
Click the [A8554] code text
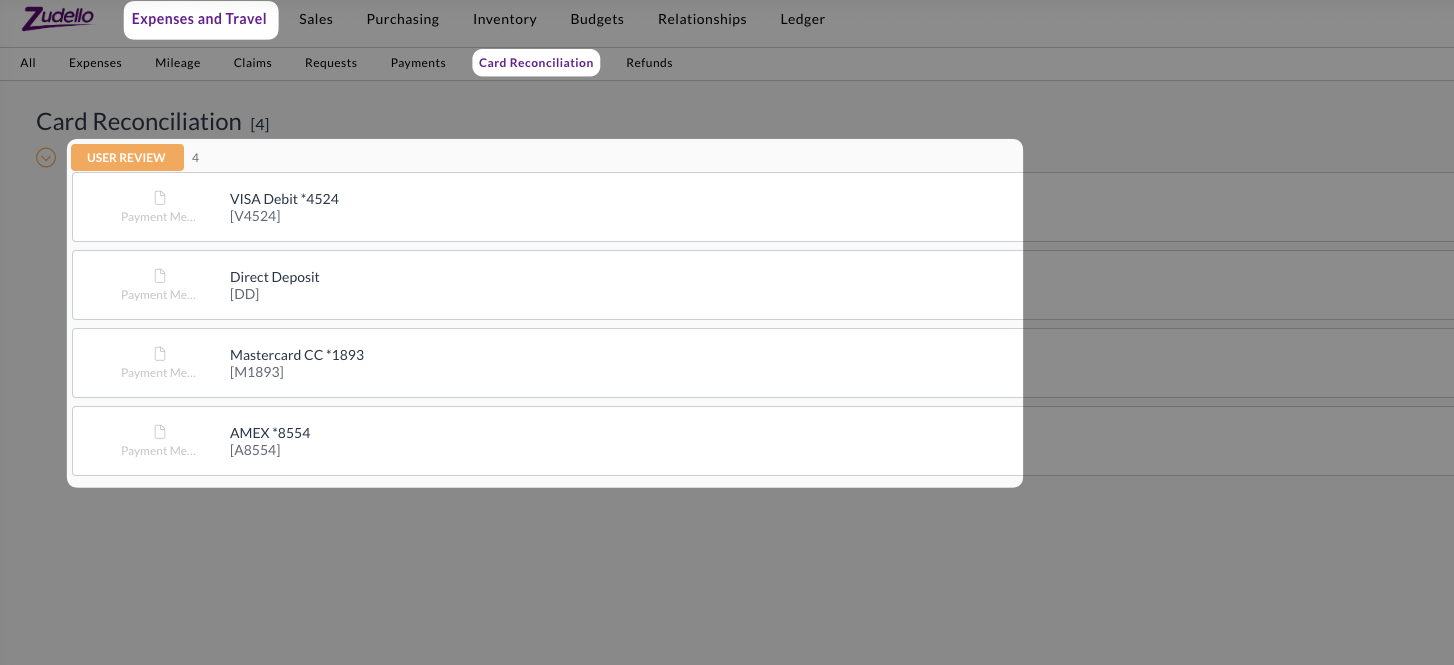[255, 450]
